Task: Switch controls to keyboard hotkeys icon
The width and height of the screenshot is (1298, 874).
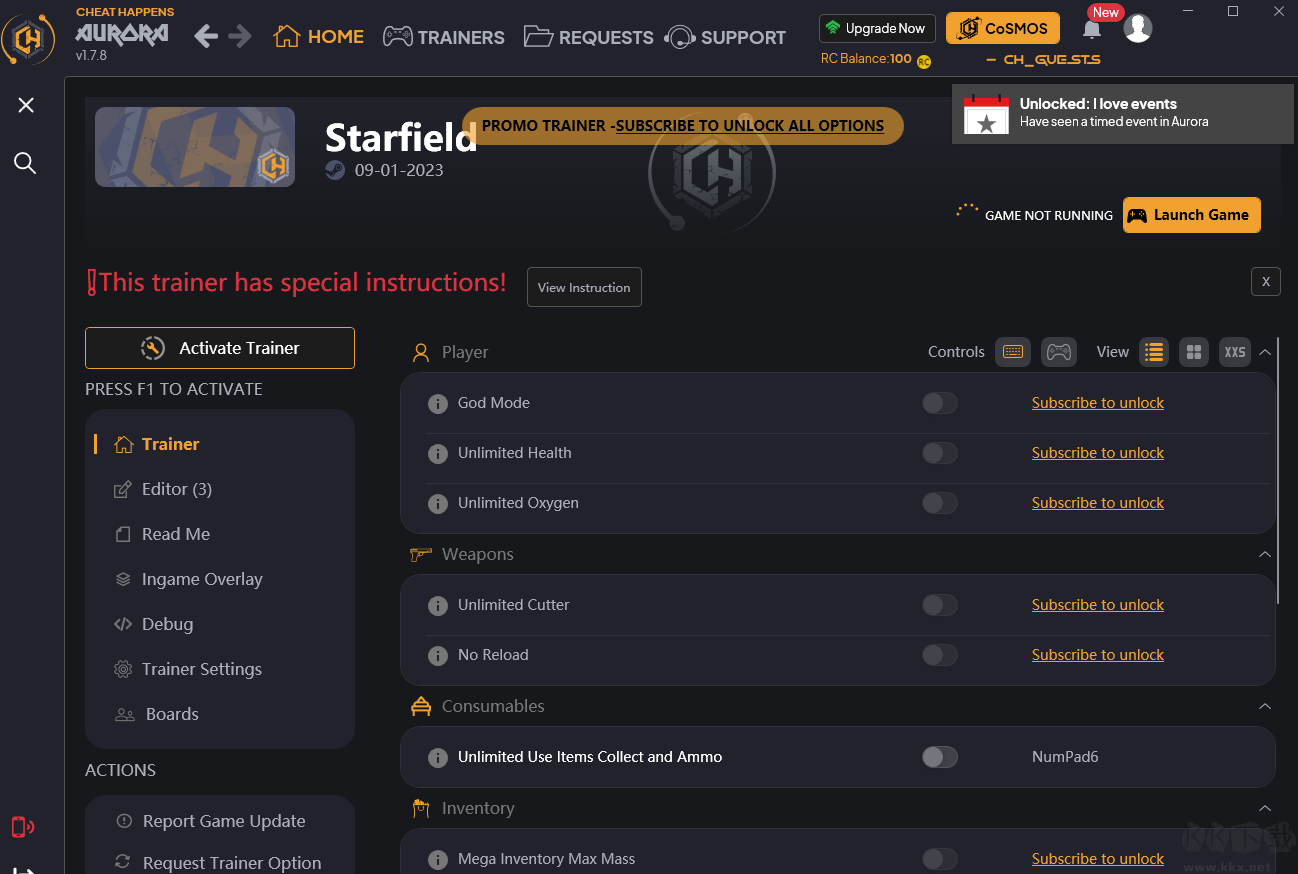Action: pos(1013,352)
